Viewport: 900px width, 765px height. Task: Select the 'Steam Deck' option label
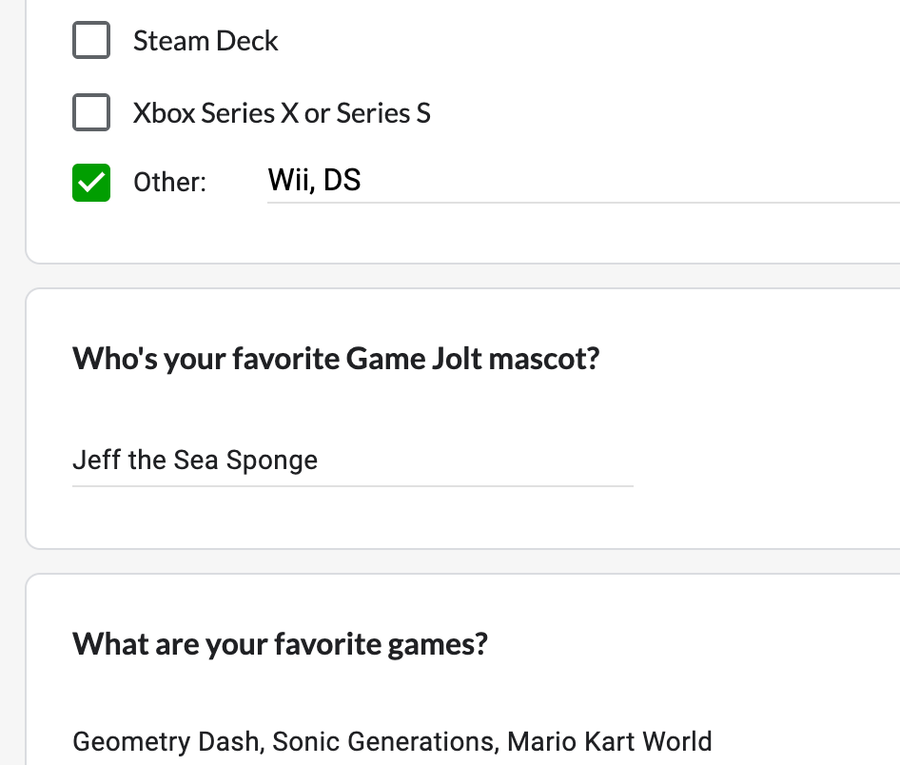(205, 41)
